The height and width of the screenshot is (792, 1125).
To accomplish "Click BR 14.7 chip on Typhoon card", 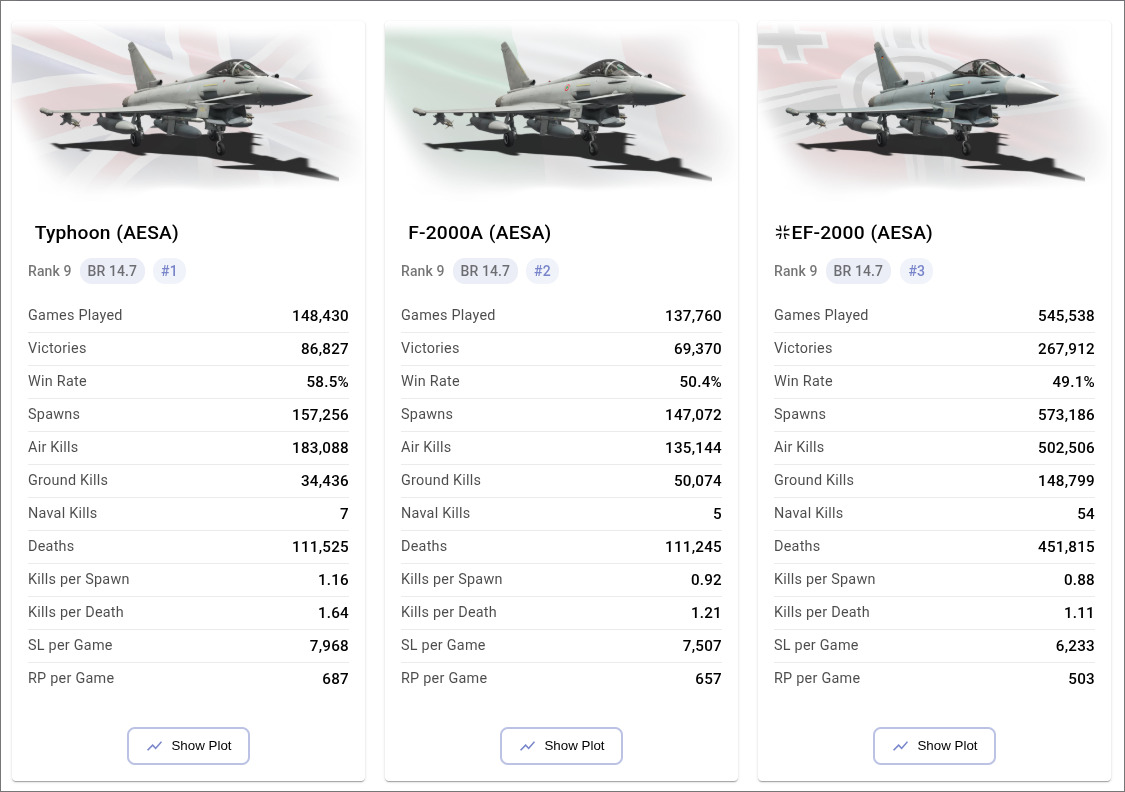I will tap(112, 271).
